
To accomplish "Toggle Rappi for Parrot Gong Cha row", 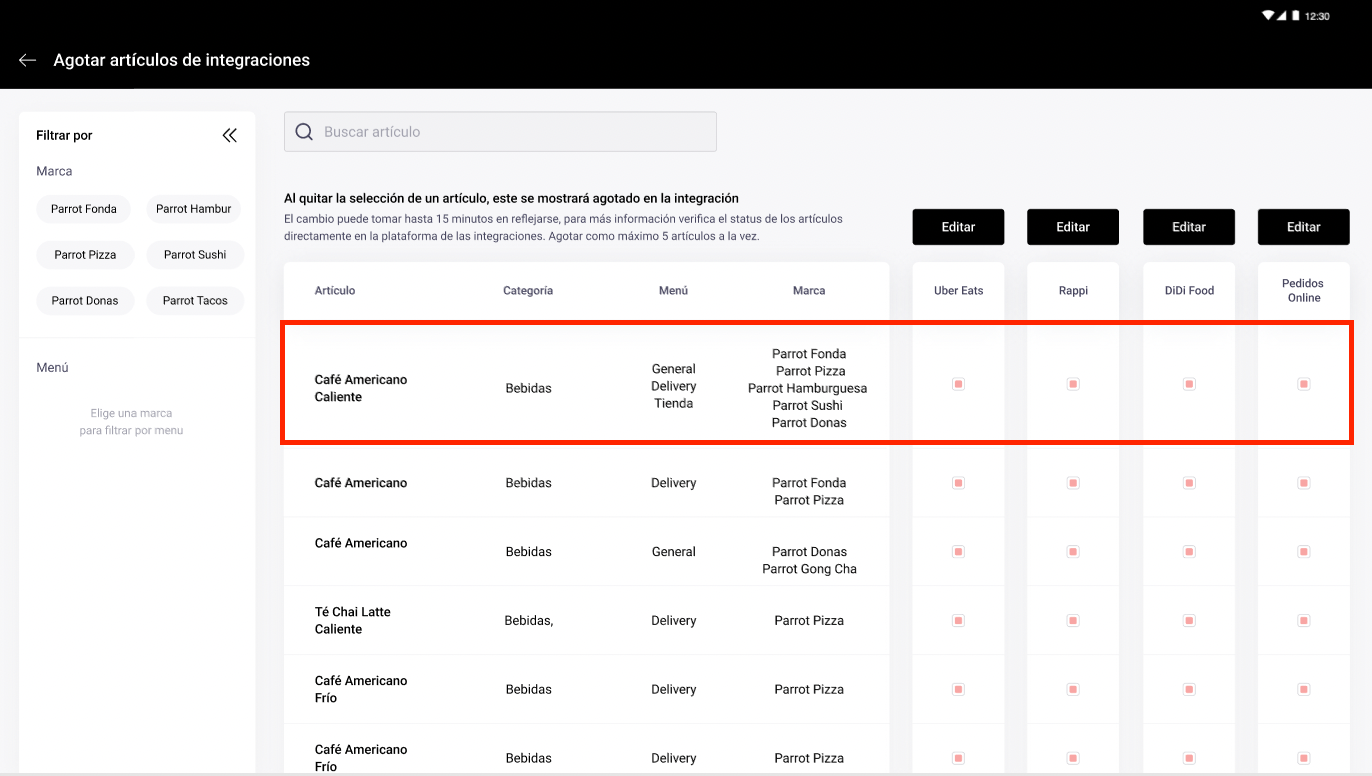I will 1073,552.
